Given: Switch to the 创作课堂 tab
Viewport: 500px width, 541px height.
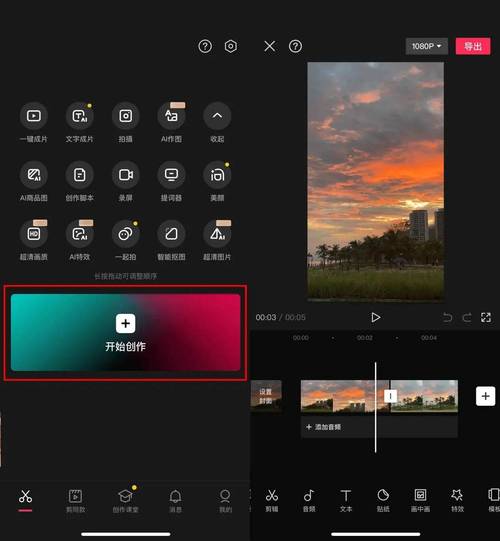Looking at the screenshot, I should click(x=125, y=500).
